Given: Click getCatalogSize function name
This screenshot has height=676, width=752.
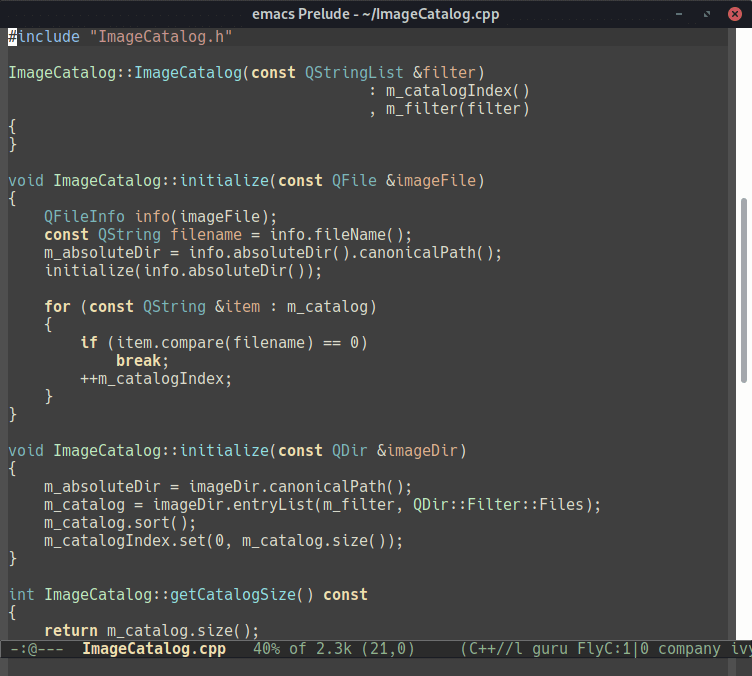Looking at the screenshot, I should coord(233,594).
